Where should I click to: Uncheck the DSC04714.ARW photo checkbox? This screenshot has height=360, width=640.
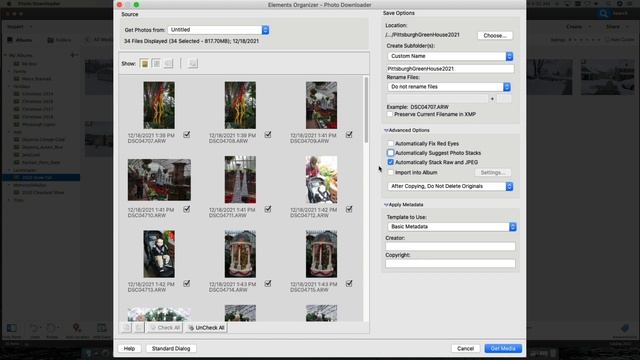point(268,283)
